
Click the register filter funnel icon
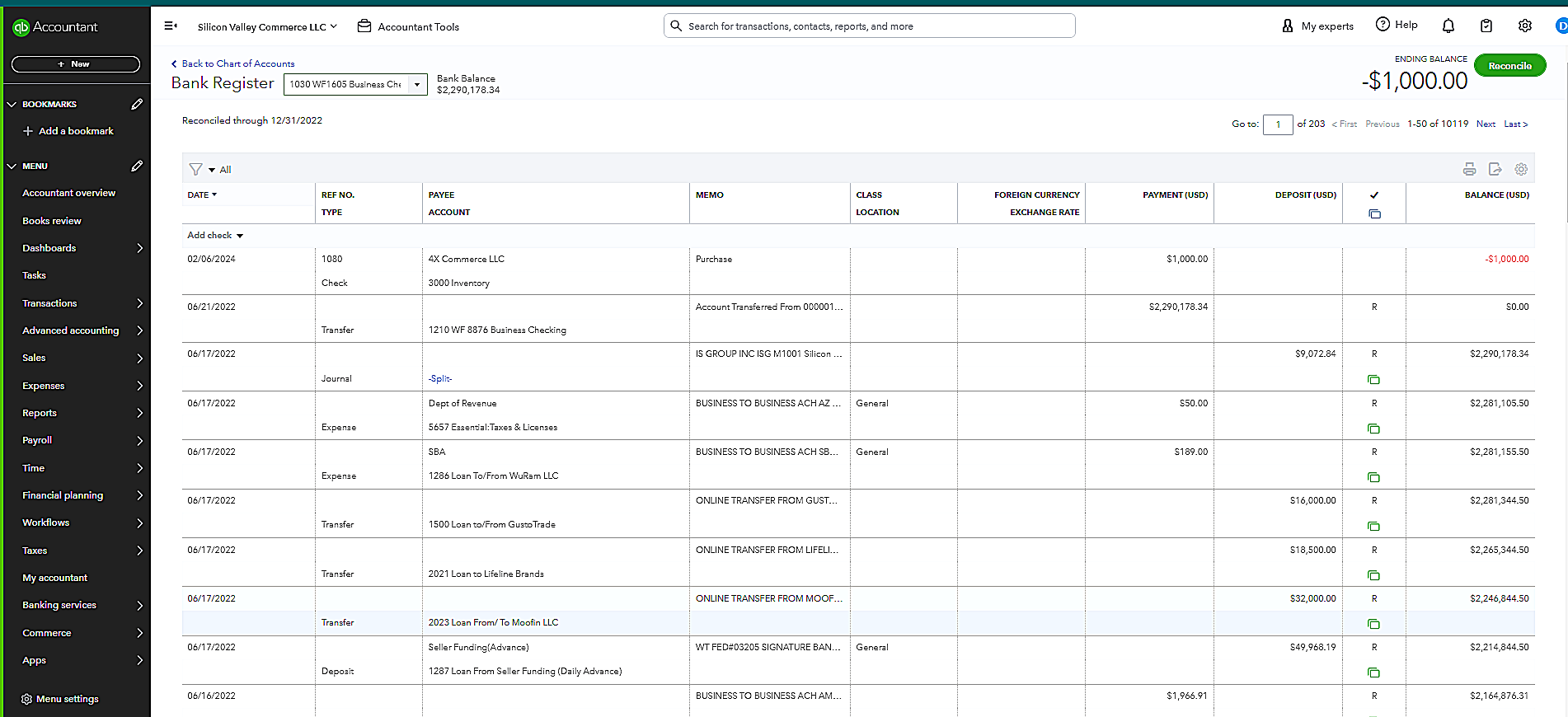pos(195,169)
